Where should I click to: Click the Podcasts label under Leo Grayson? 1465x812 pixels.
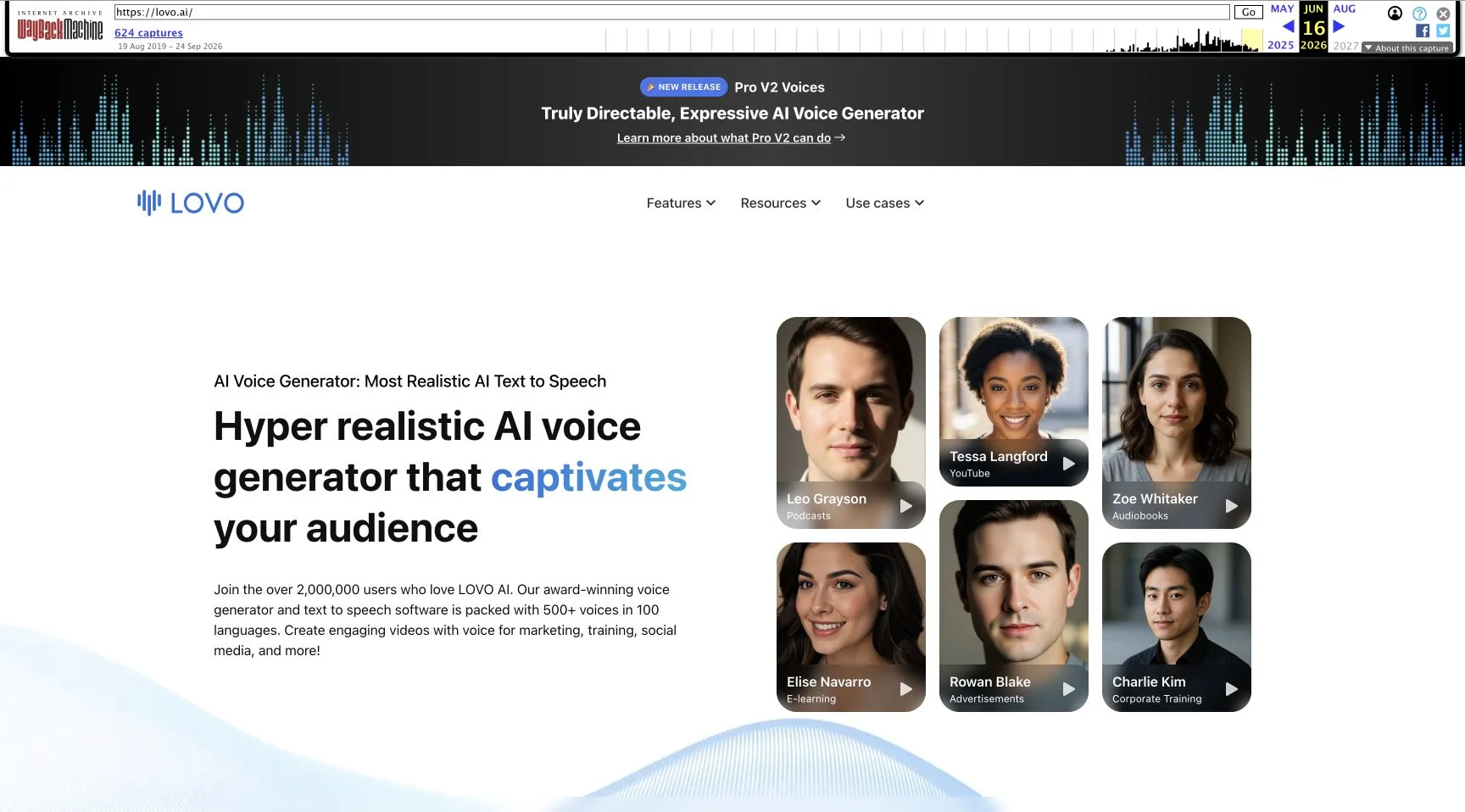(809, 515)
